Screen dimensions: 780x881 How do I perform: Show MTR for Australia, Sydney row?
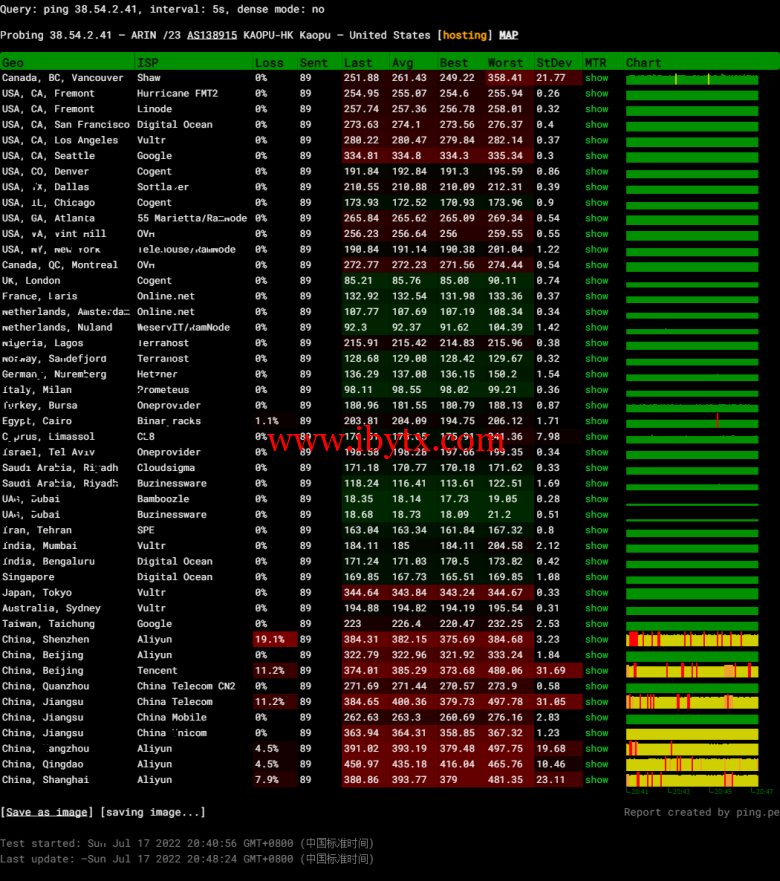tap(596, 608)
